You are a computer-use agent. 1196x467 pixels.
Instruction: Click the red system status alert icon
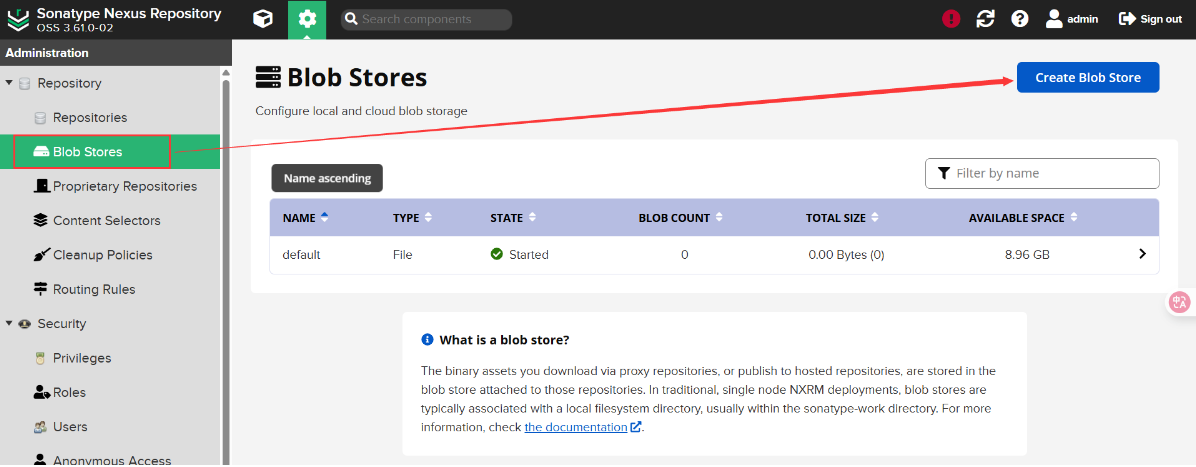click(951, 19)
